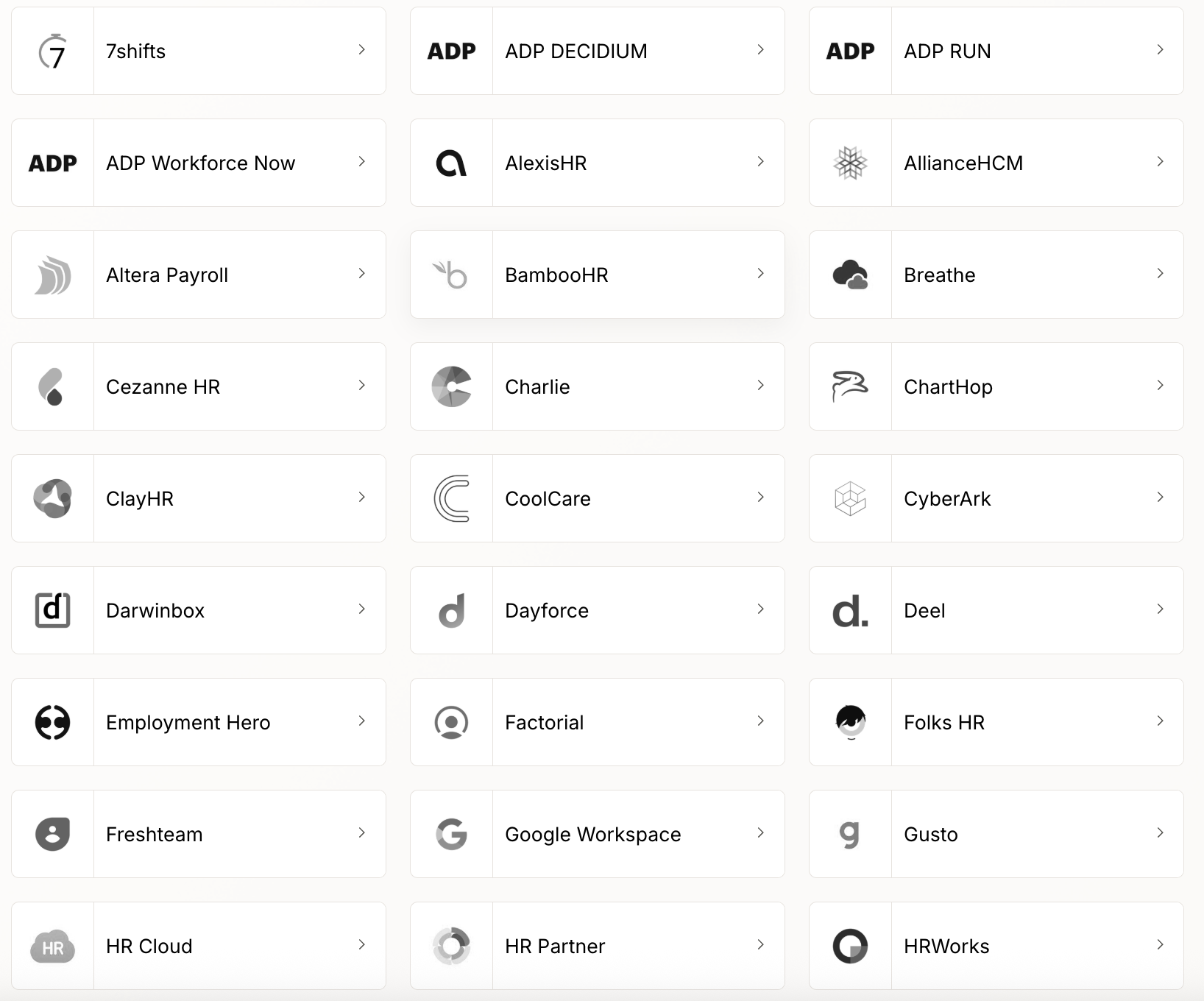Choose the HRWorks integration
The image size is (1204, 1001).
pos(996,946)
